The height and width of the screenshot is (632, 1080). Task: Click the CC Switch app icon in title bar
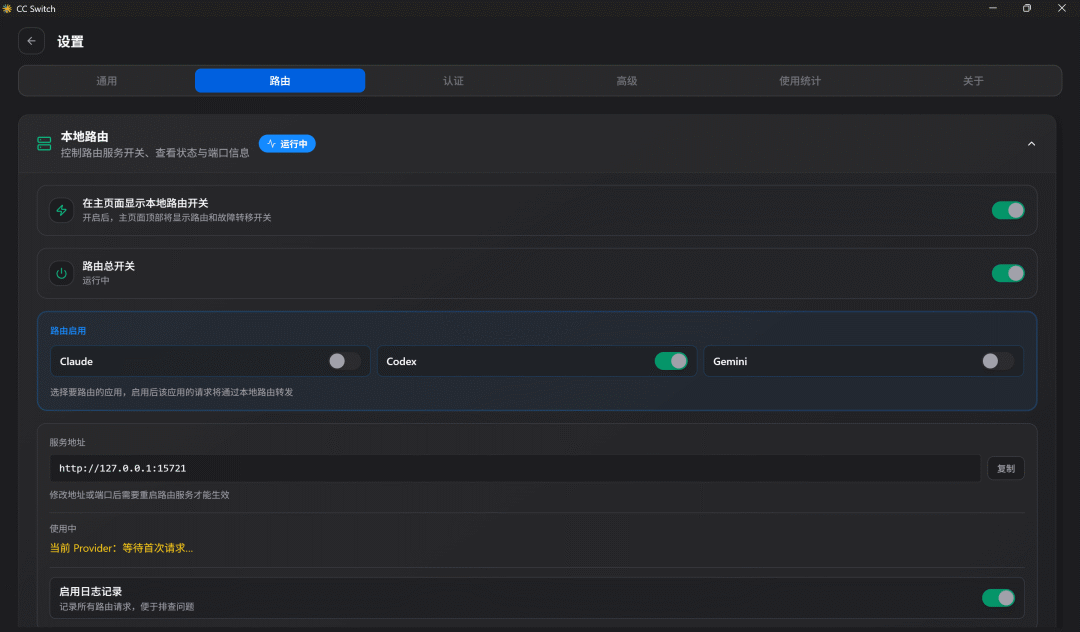(x=7, y=8)
